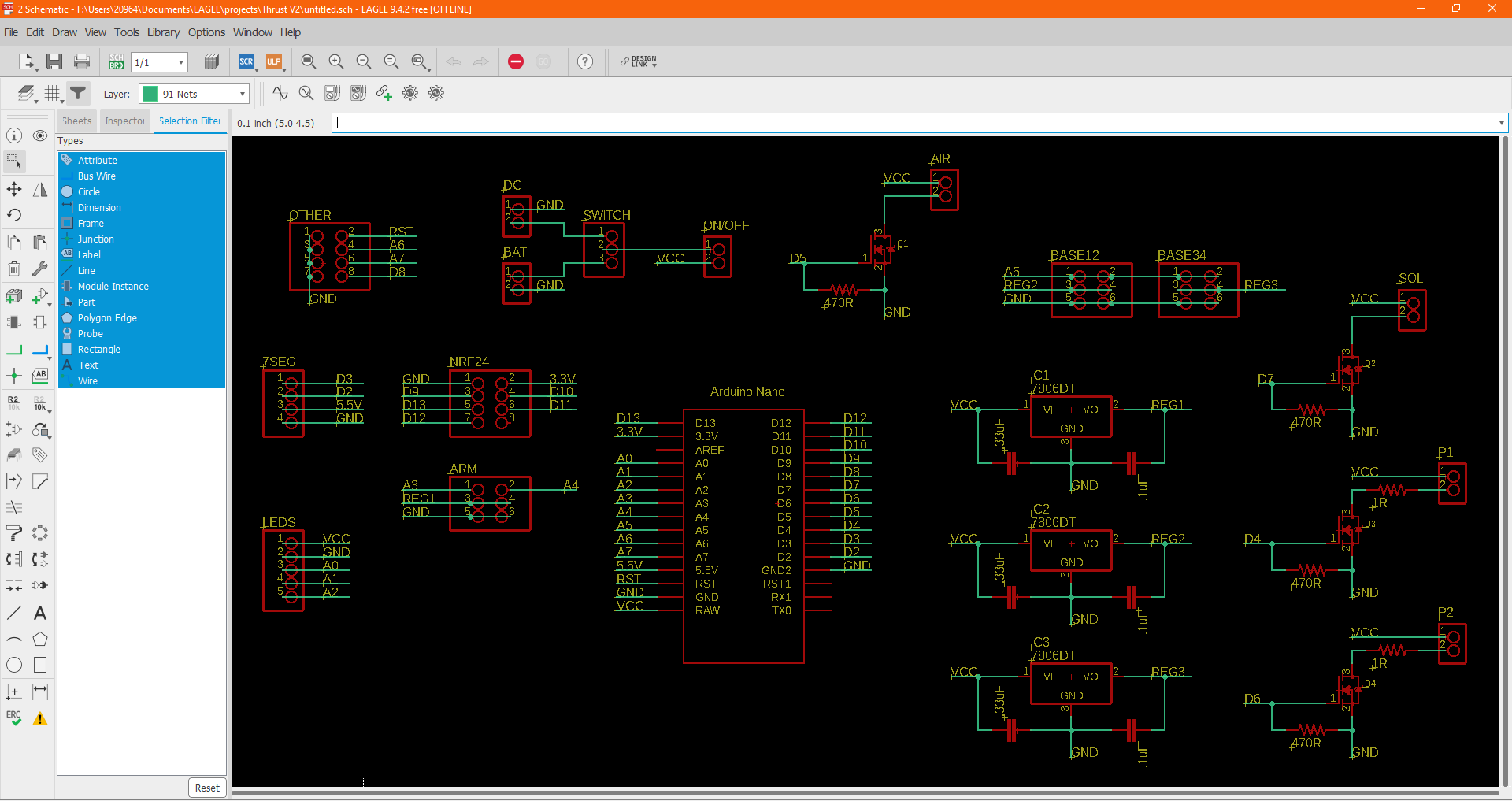Open the File menu
The width and height of the screenshot is (1512, 801).
point(11,32)
